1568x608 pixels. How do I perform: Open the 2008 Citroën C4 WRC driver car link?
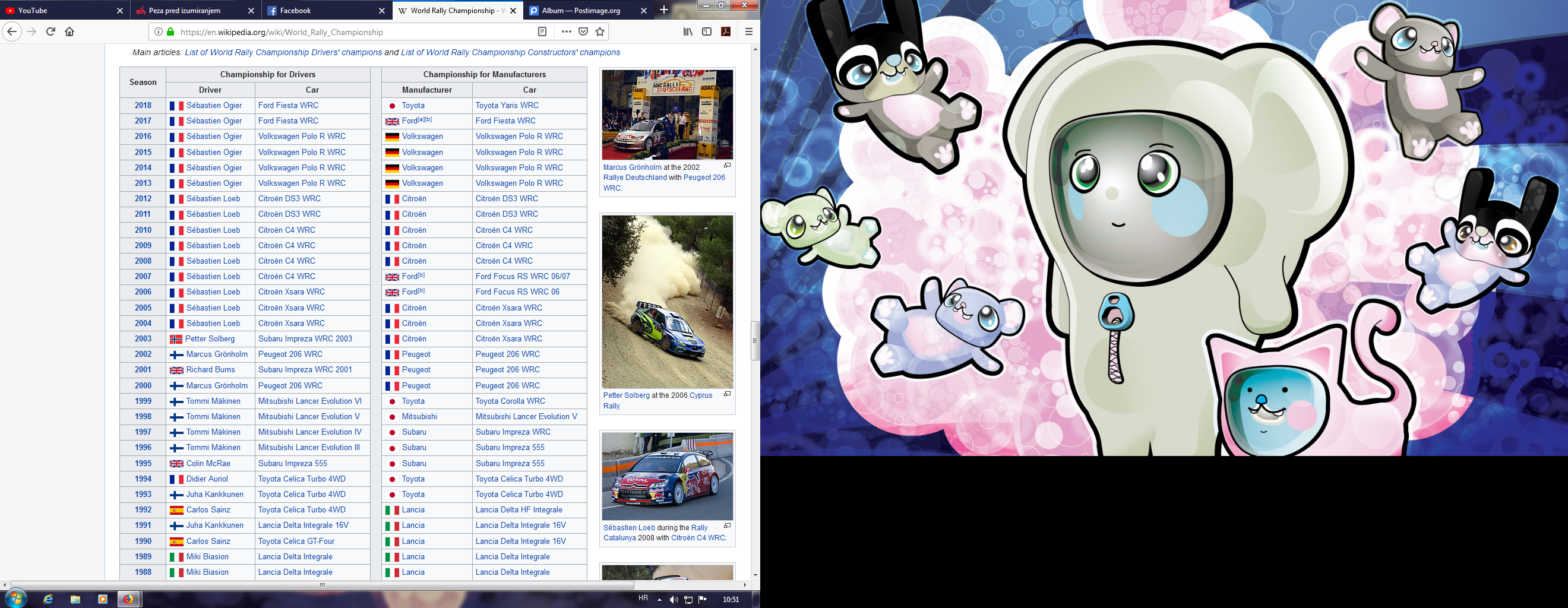[287, 261]
